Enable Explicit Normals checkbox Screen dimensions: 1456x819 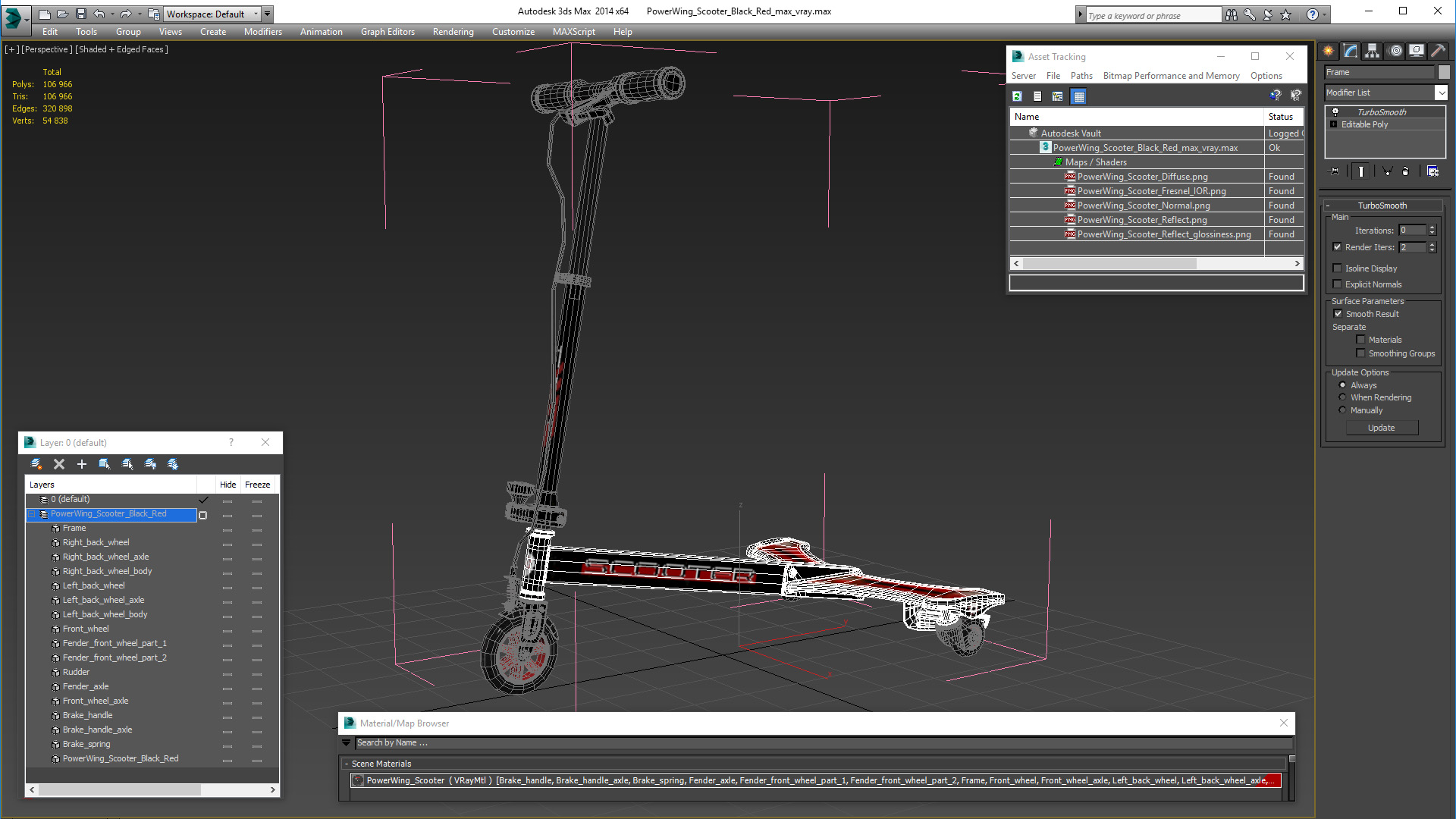[x=1338, y=284]
